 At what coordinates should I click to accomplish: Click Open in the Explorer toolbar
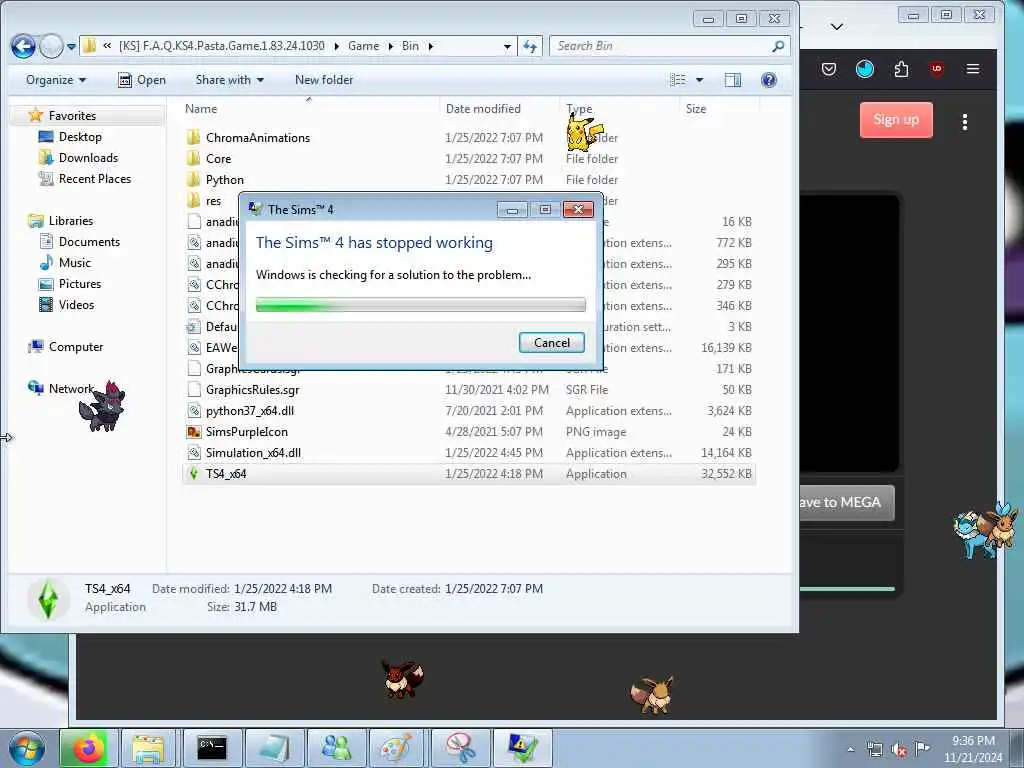tap(142, 80)
